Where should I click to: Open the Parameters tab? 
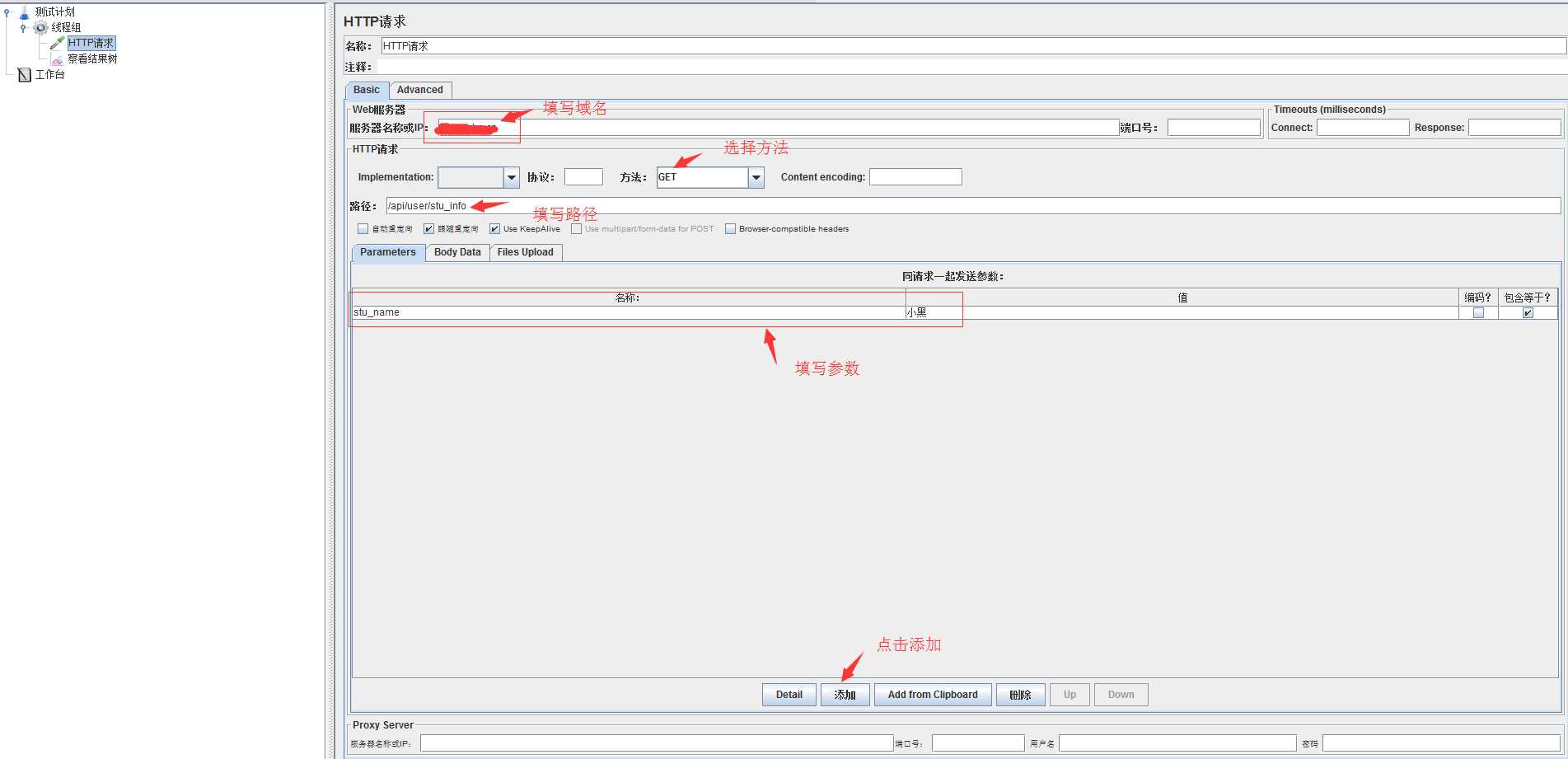(x=388, y=252)
